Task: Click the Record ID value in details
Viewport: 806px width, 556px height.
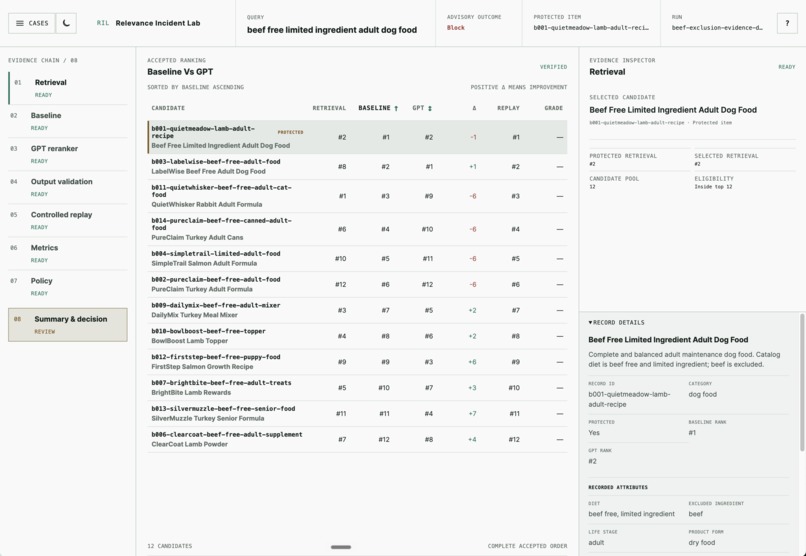Action: tap(629, 399)
